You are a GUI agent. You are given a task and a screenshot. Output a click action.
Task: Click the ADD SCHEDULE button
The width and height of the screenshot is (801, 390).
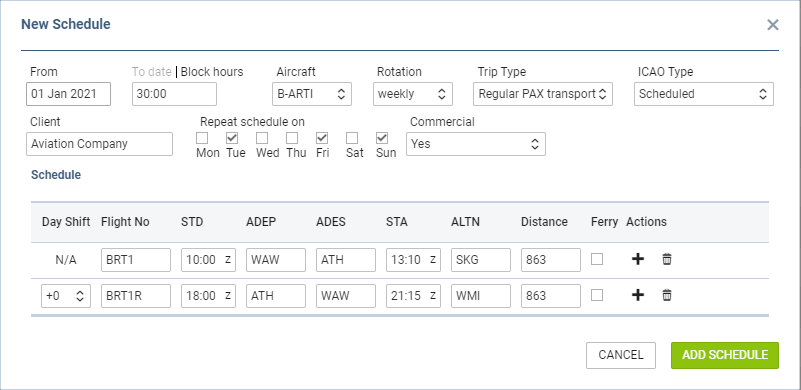pos(725,355)
